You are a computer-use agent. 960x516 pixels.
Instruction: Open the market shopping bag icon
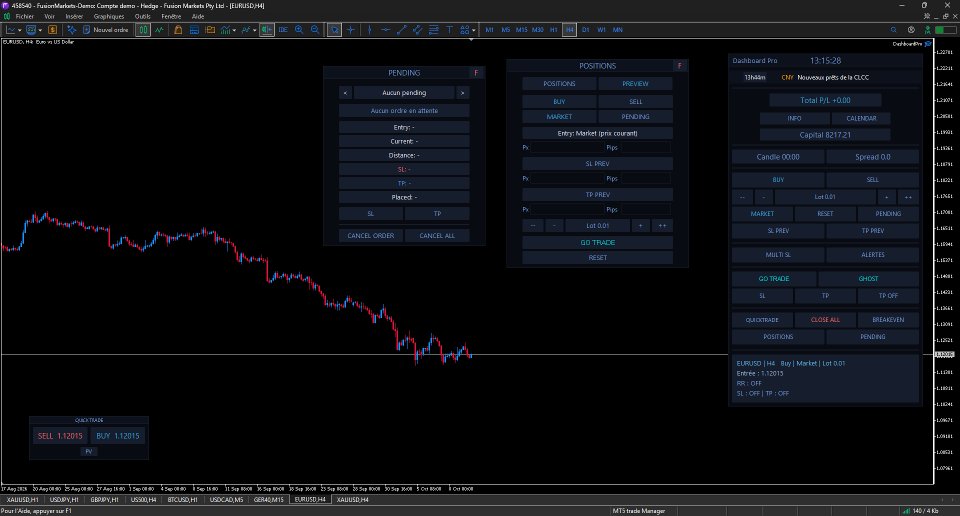178,29
